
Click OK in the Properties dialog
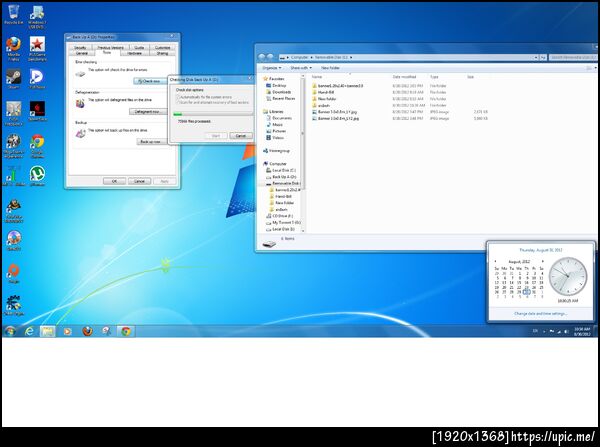coord(114,181)
